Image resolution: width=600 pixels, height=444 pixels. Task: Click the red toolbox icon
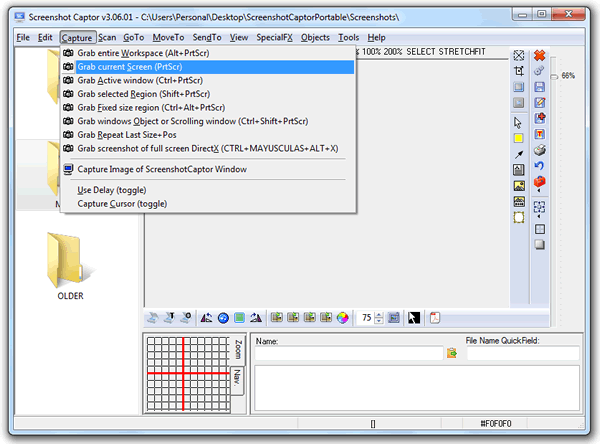[x=540, y=181]
